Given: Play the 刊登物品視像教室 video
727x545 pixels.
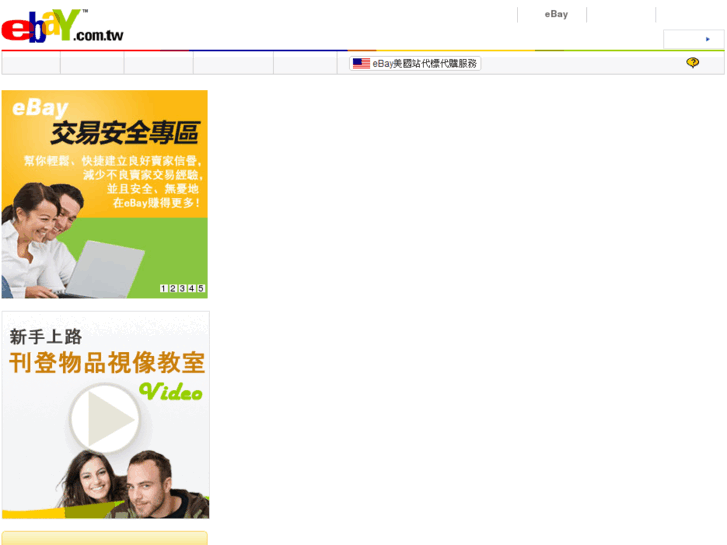Looking at the screenshot, I should [x=105, y=418].
